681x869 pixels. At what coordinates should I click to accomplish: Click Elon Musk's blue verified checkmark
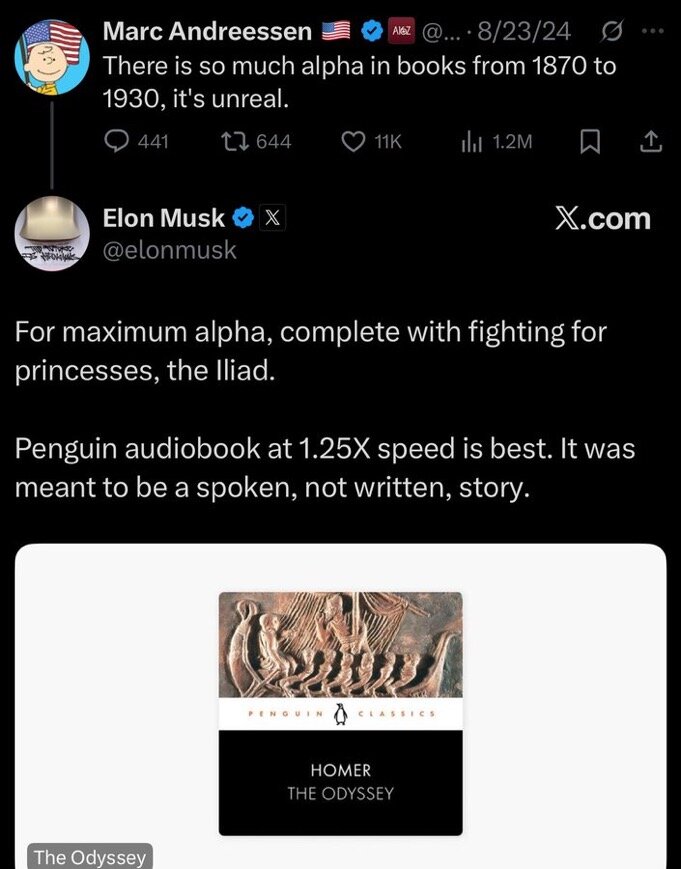coord(243,217)
